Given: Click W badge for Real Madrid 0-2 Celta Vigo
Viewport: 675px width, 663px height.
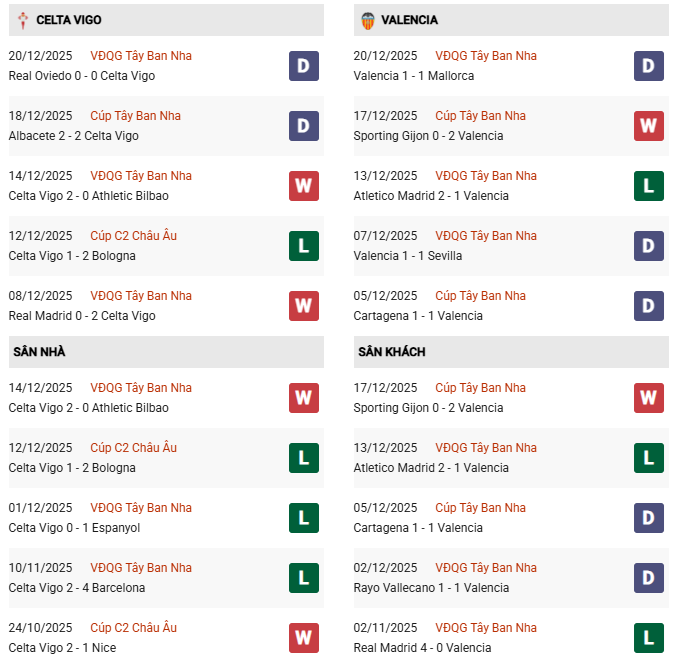Looking at the screenshot, I should coord(304,306).
